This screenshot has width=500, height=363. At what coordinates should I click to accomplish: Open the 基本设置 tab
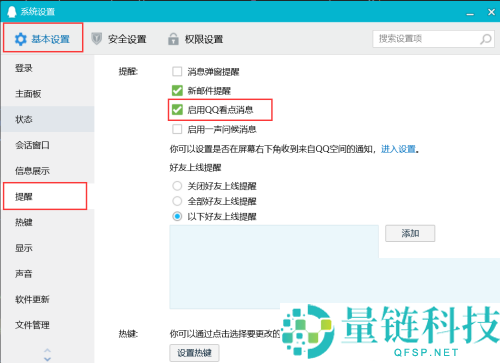pos(43,39)
